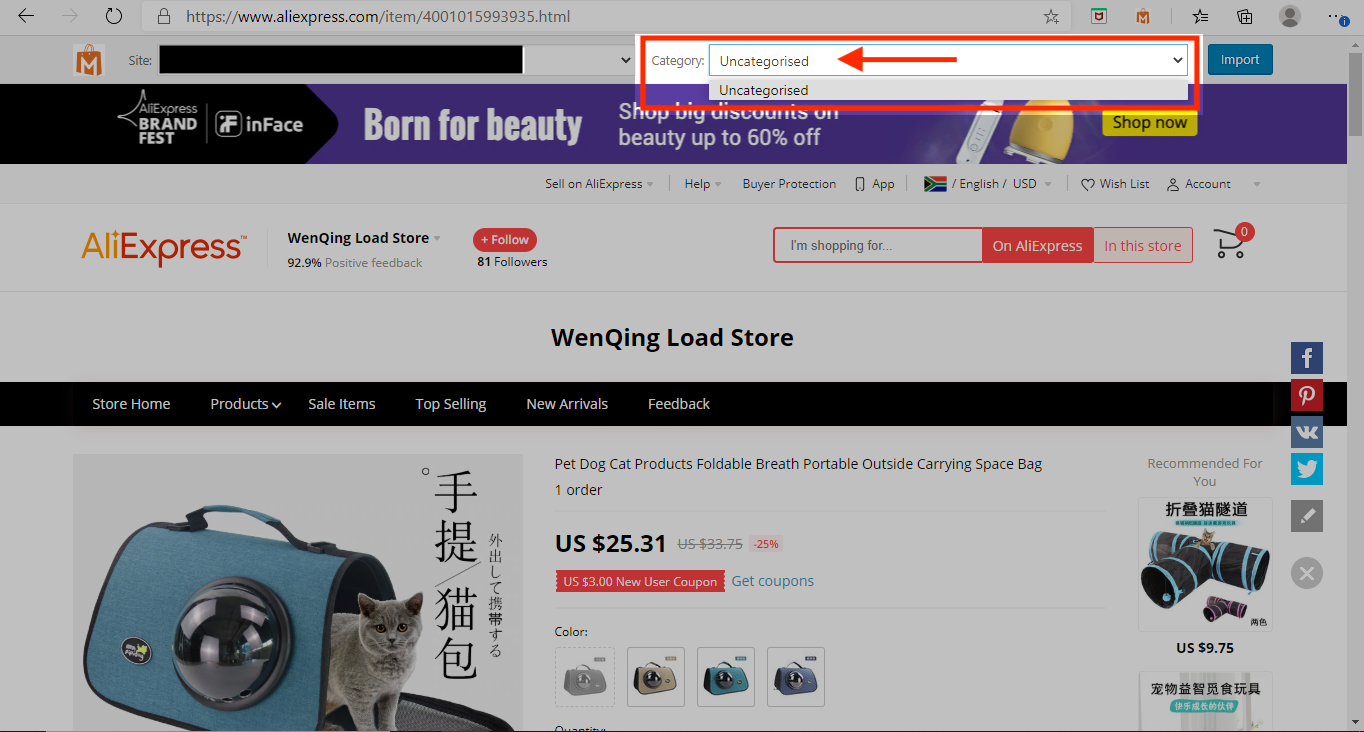Image resolution: width=1364 pixels, height=732 pixels.
Task: Click the Import button
Action: (1240, 60)
